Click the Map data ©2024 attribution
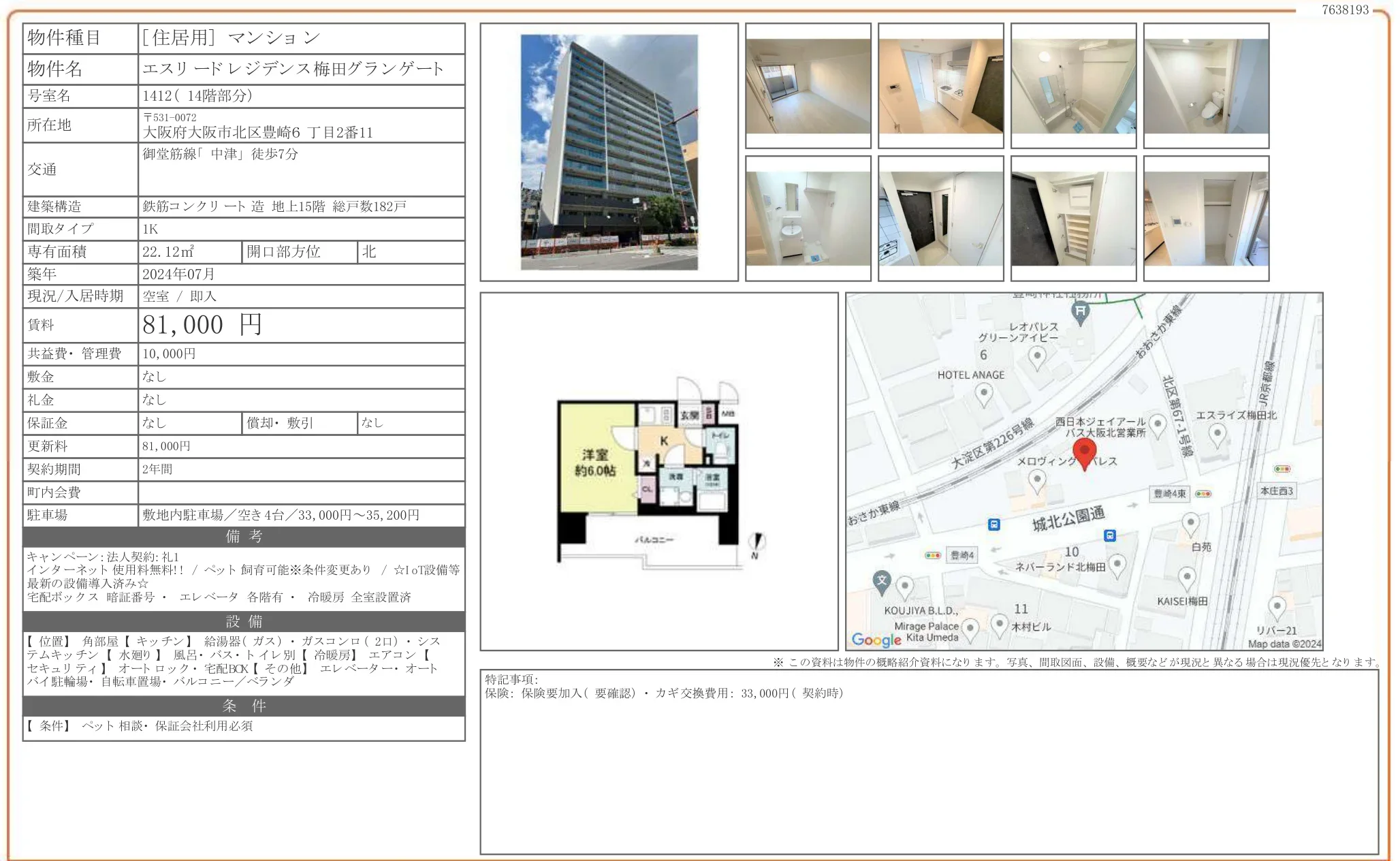Image resolution: width=1400 pixels, height=861 pixels. tap(1284, 644)
